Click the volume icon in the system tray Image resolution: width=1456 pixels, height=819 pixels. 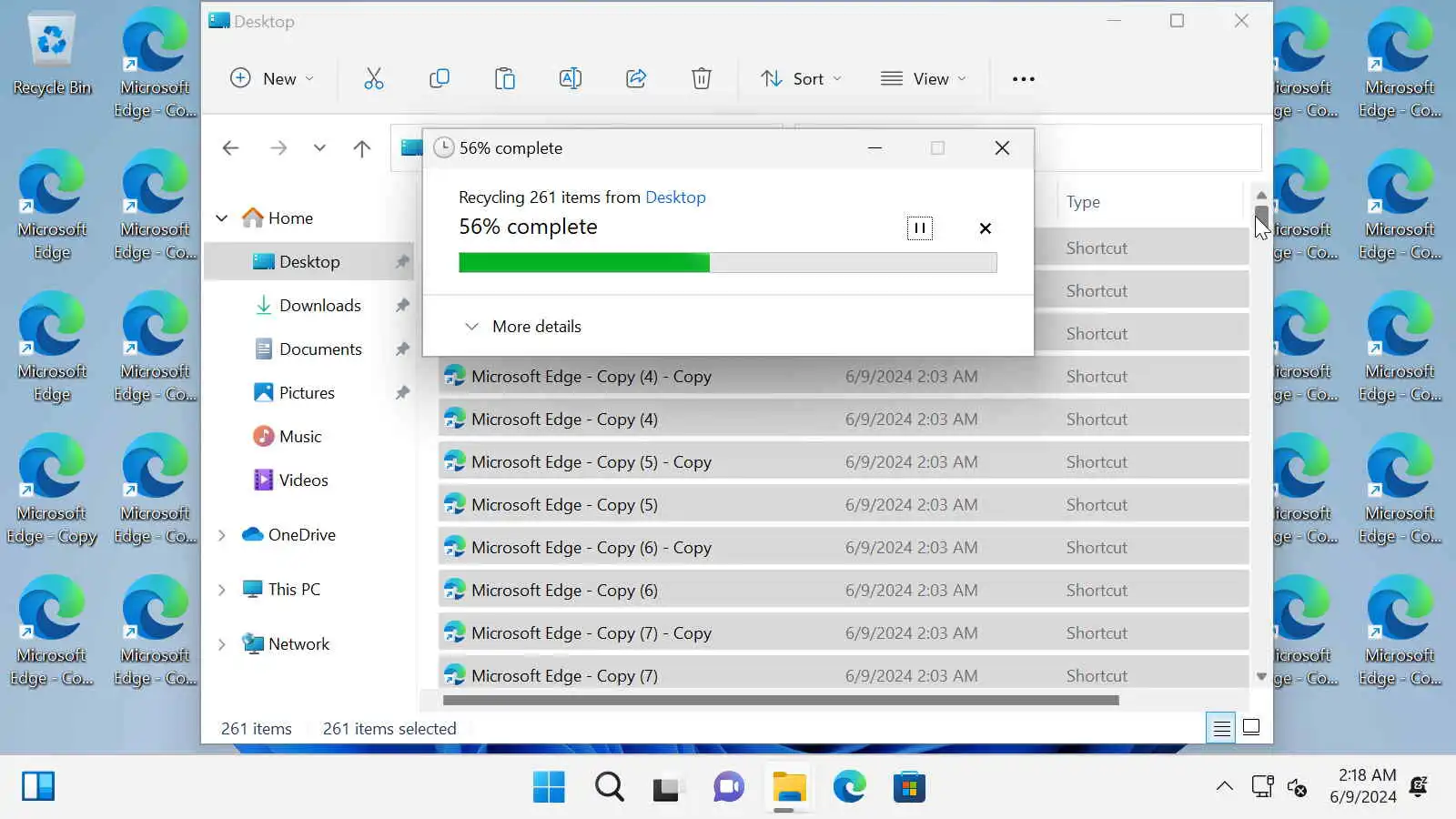pos(1298,786)
